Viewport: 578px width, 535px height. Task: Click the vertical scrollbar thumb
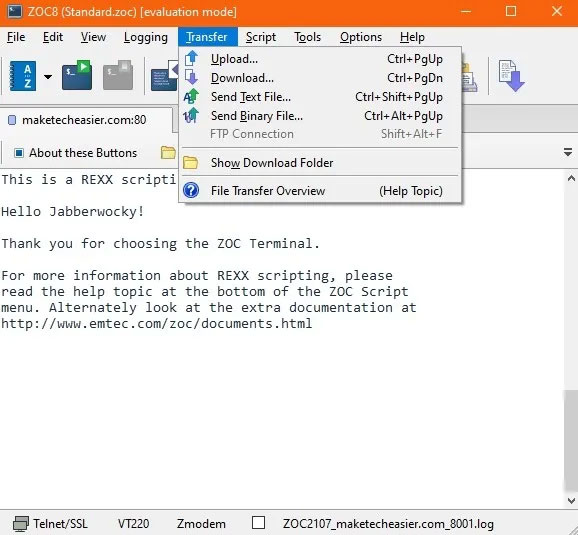point(571,440)
